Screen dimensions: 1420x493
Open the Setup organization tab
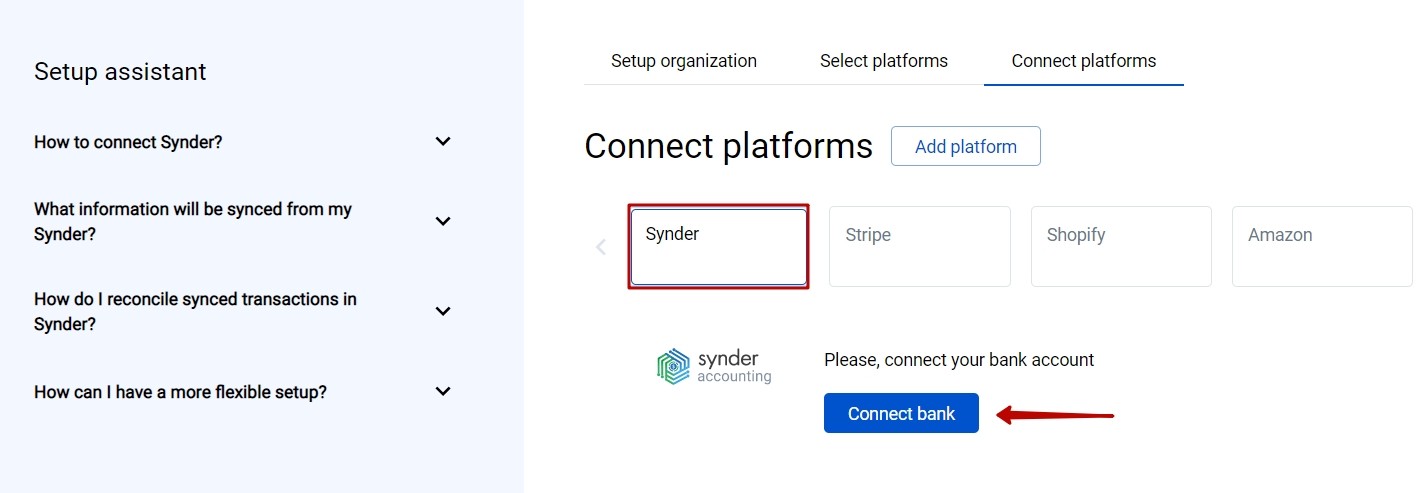(684, 61)
